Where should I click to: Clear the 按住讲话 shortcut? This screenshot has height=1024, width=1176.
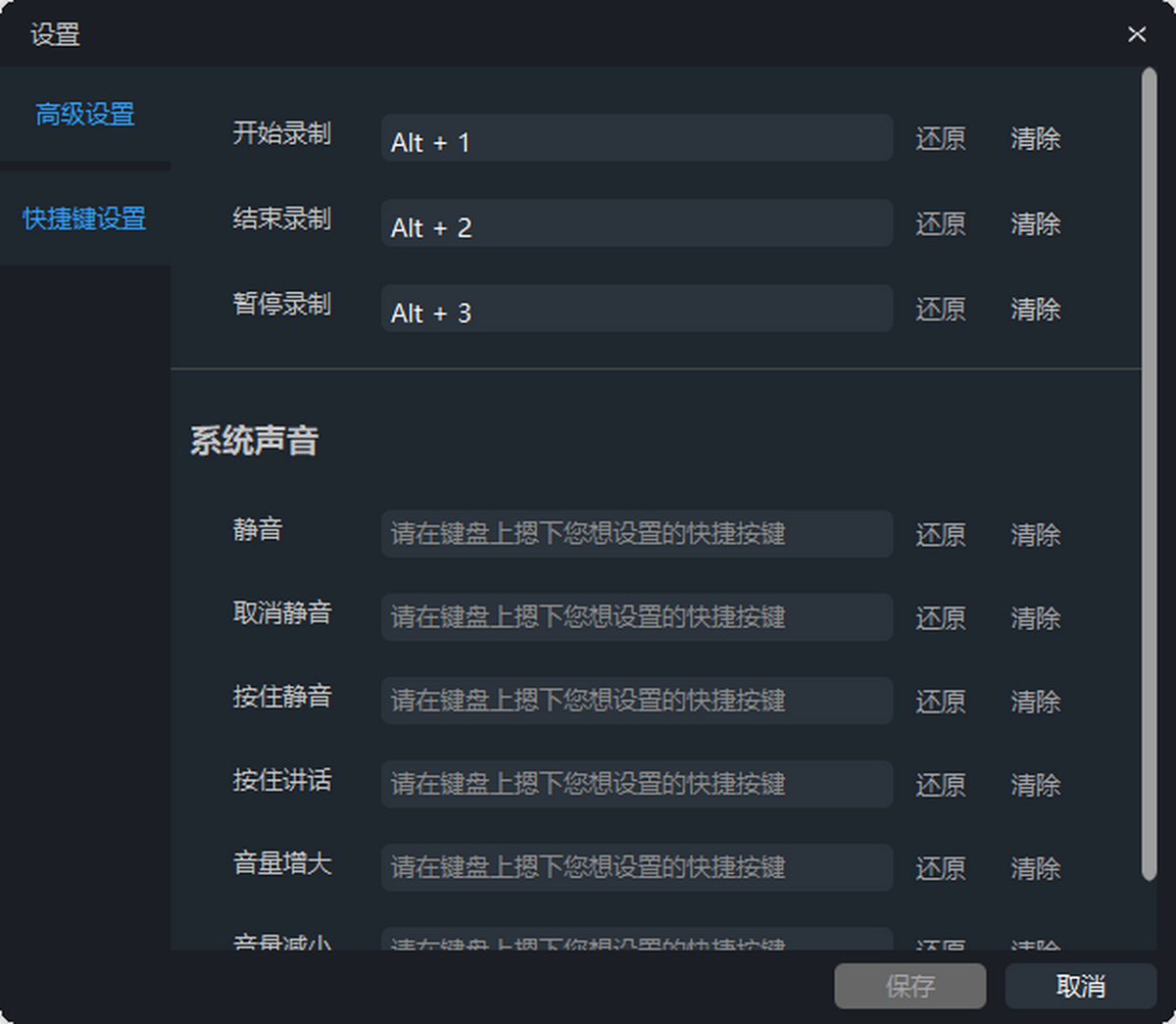tap(1035, 785)
